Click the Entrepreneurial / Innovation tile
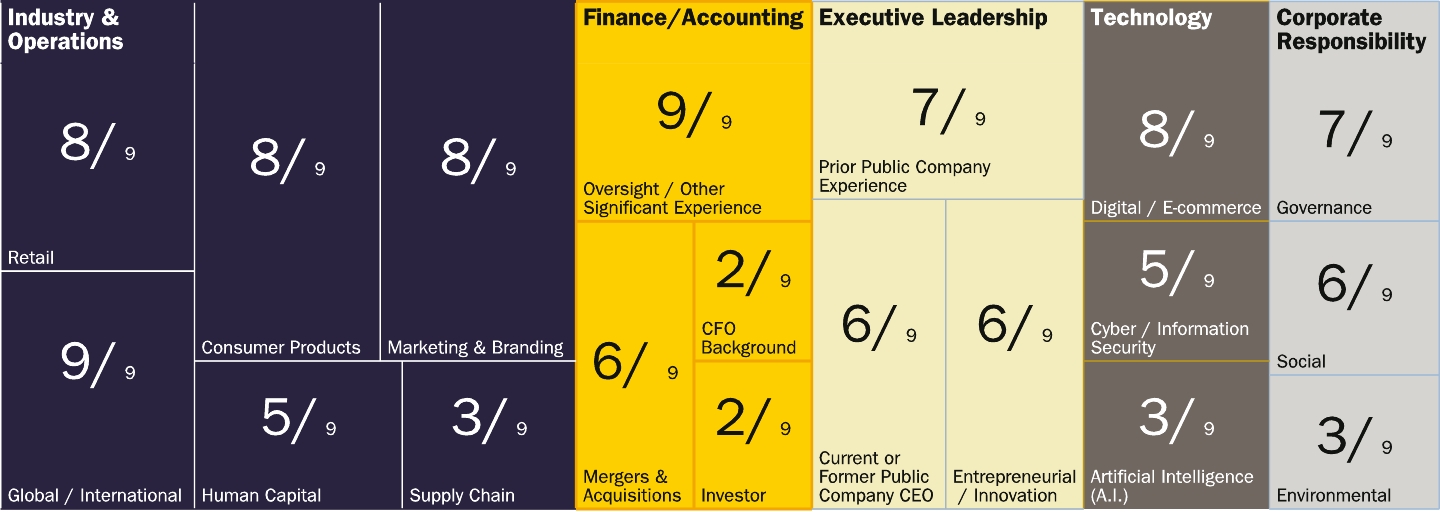Image resolution: width=1440 pixels, height=512 pixels. pyautogui.click(x=1014, y=355)
